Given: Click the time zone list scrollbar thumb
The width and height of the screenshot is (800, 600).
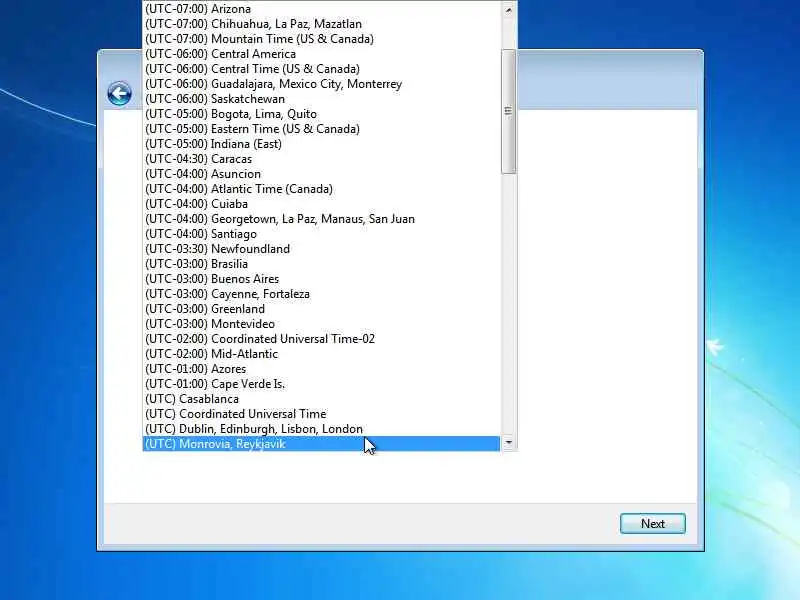Looking at the screenshot, I should click(x=508, y=111).
